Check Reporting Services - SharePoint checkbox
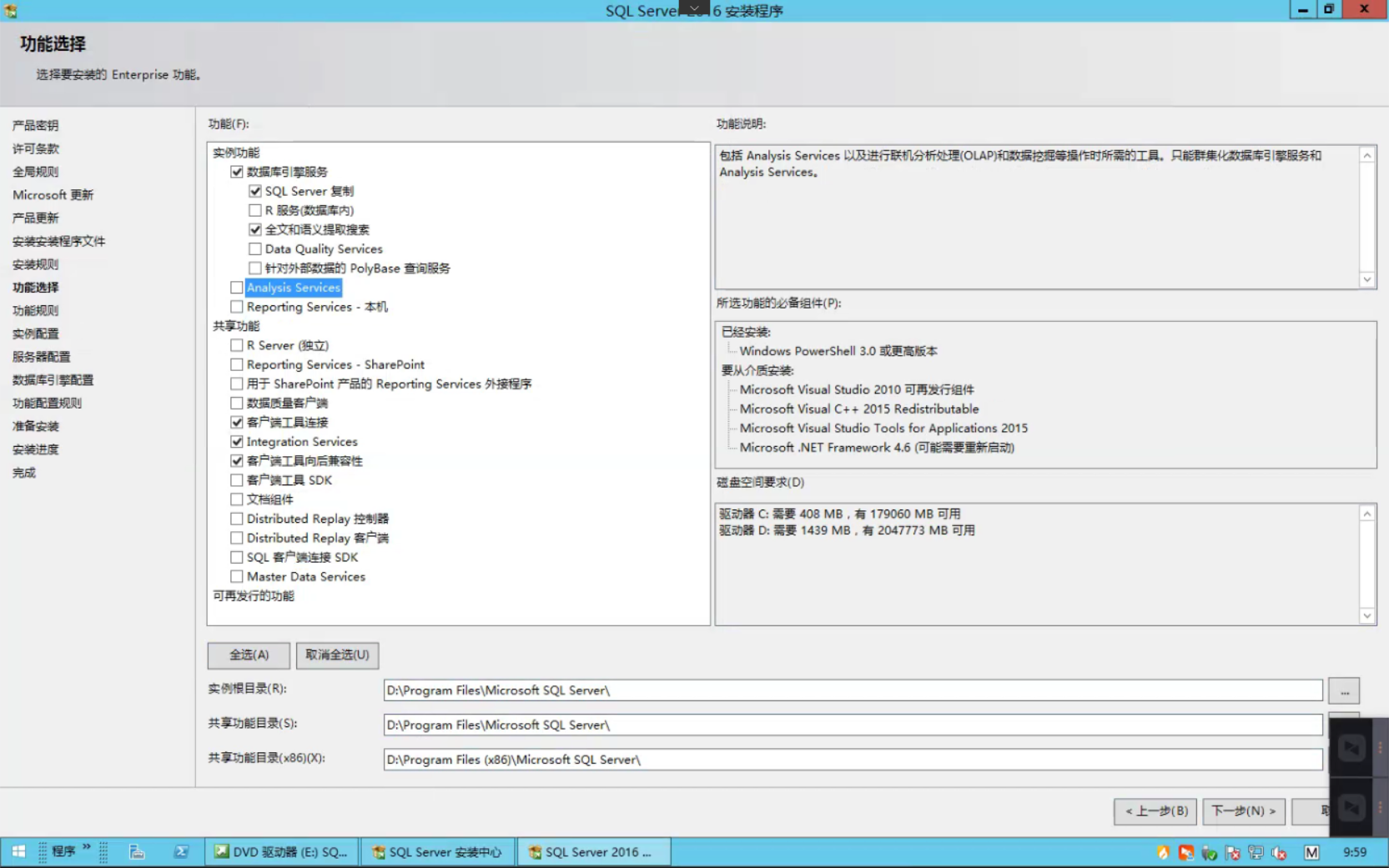1389x868 pixels. click(237, 364)
